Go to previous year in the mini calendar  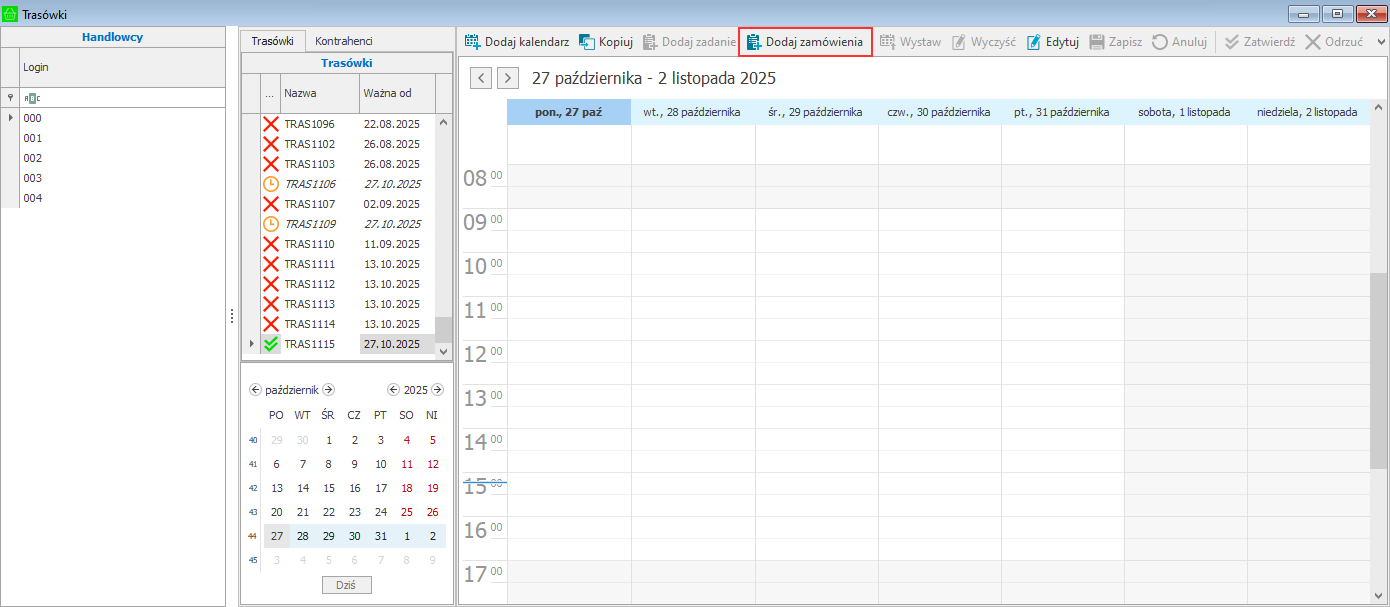point(393,390)
